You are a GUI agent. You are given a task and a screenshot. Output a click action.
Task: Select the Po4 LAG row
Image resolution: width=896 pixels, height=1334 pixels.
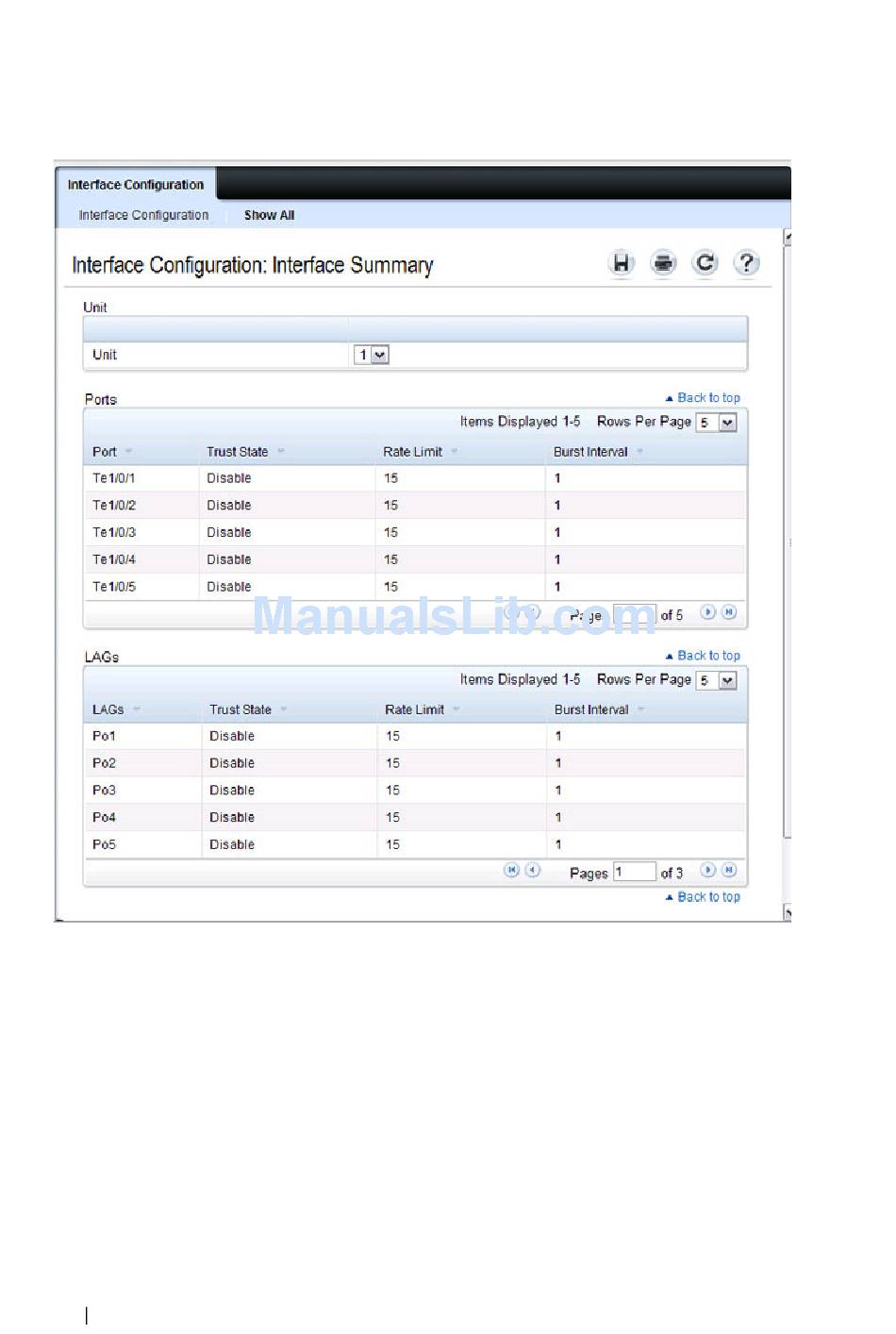(415, 817)
